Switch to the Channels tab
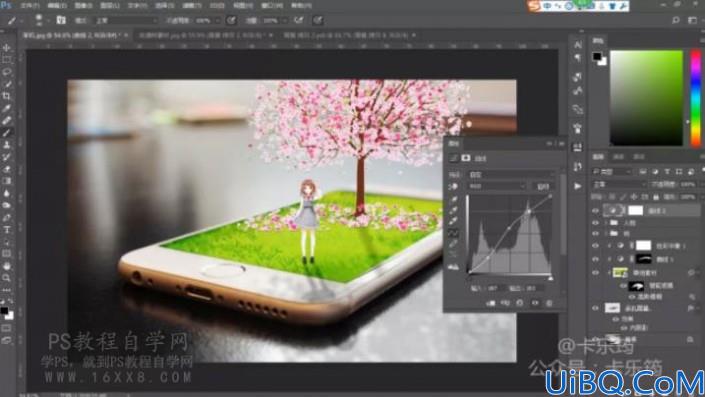Screen dimensions: 705x397 619,157
